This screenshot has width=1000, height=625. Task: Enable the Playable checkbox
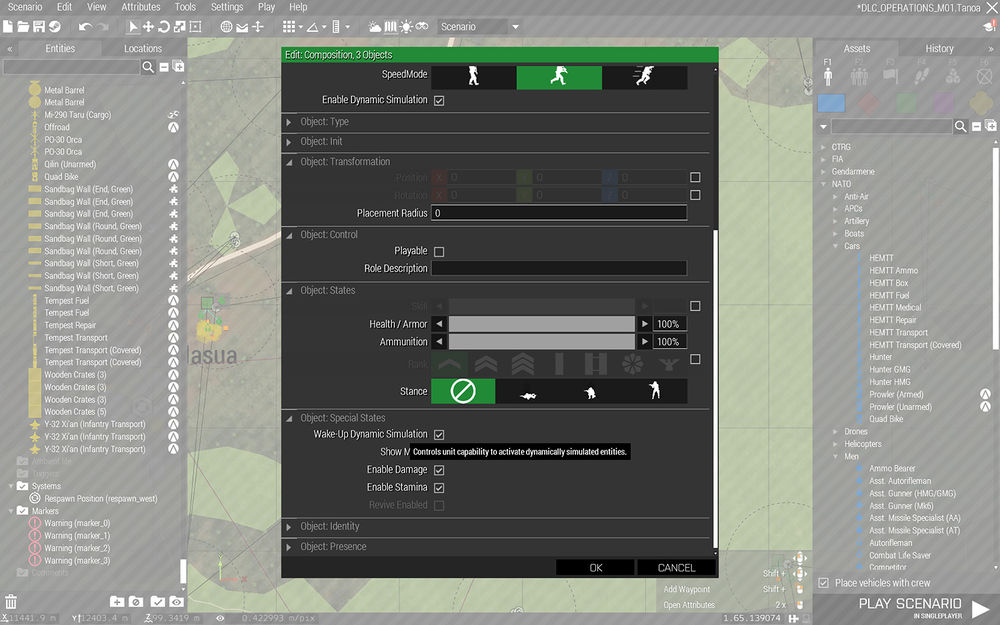[x=437, y=251]
